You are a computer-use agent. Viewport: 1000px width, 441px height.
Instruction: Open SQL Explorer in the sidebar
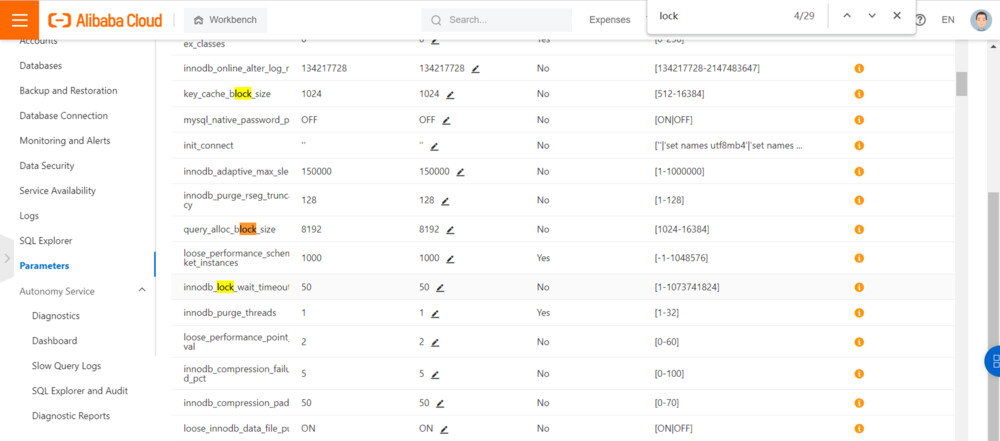point(46,241)
